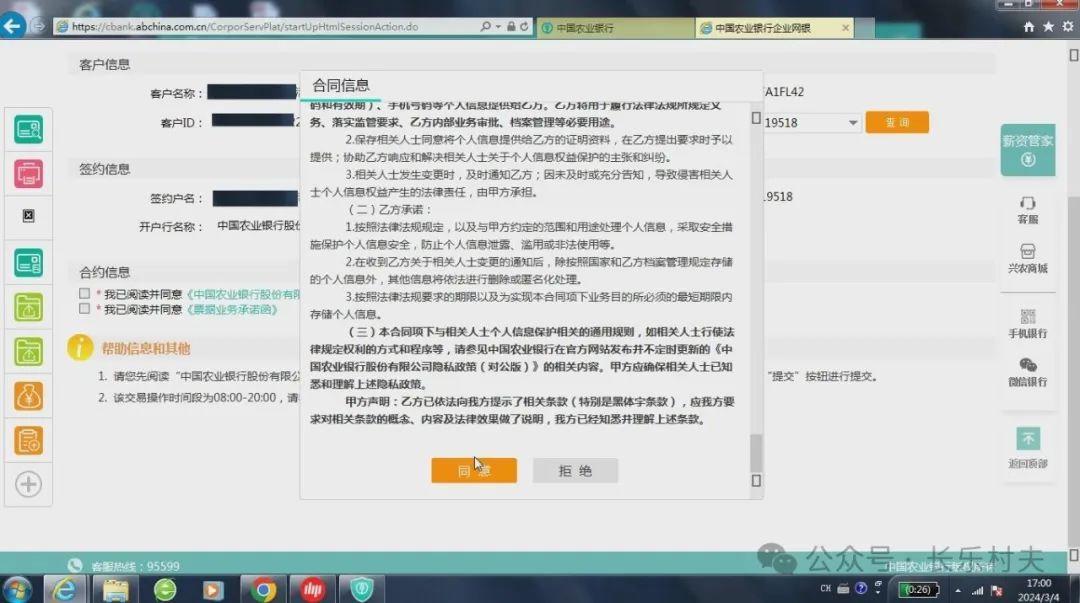
Task: Click the pink printer sidebar icon
Action: coord(28,174)
